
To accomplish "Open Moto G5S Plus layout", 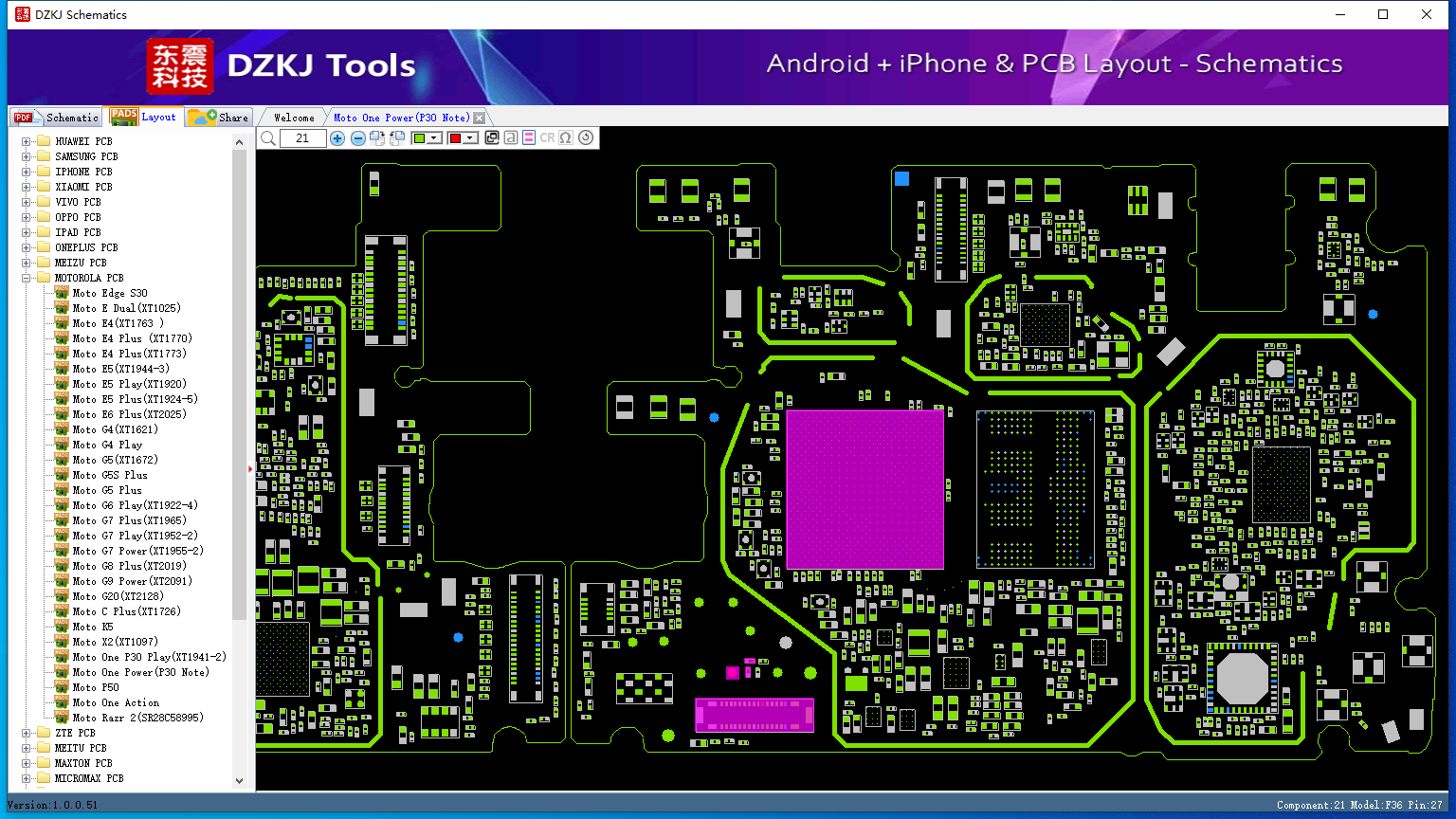I will [110, 475].
